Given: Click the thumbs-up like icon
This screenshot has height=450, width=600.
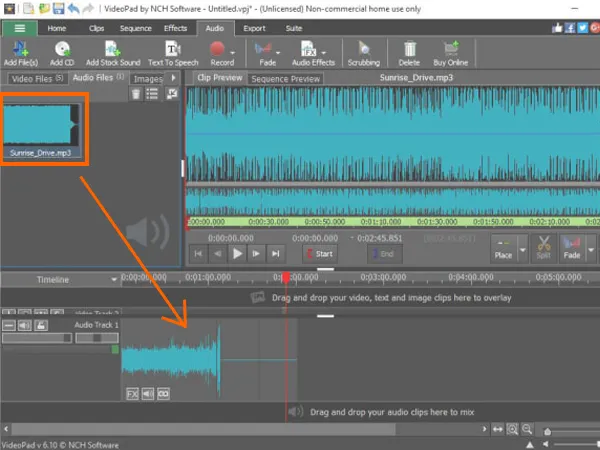Looking at the screenshot, I should coord(557,28).
